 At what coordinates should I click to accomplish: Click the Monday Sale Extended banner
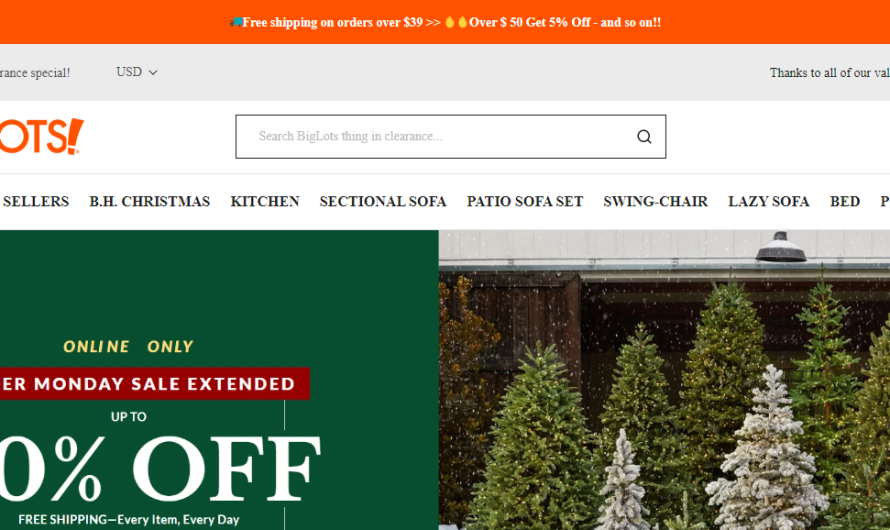tap(154, 384)
